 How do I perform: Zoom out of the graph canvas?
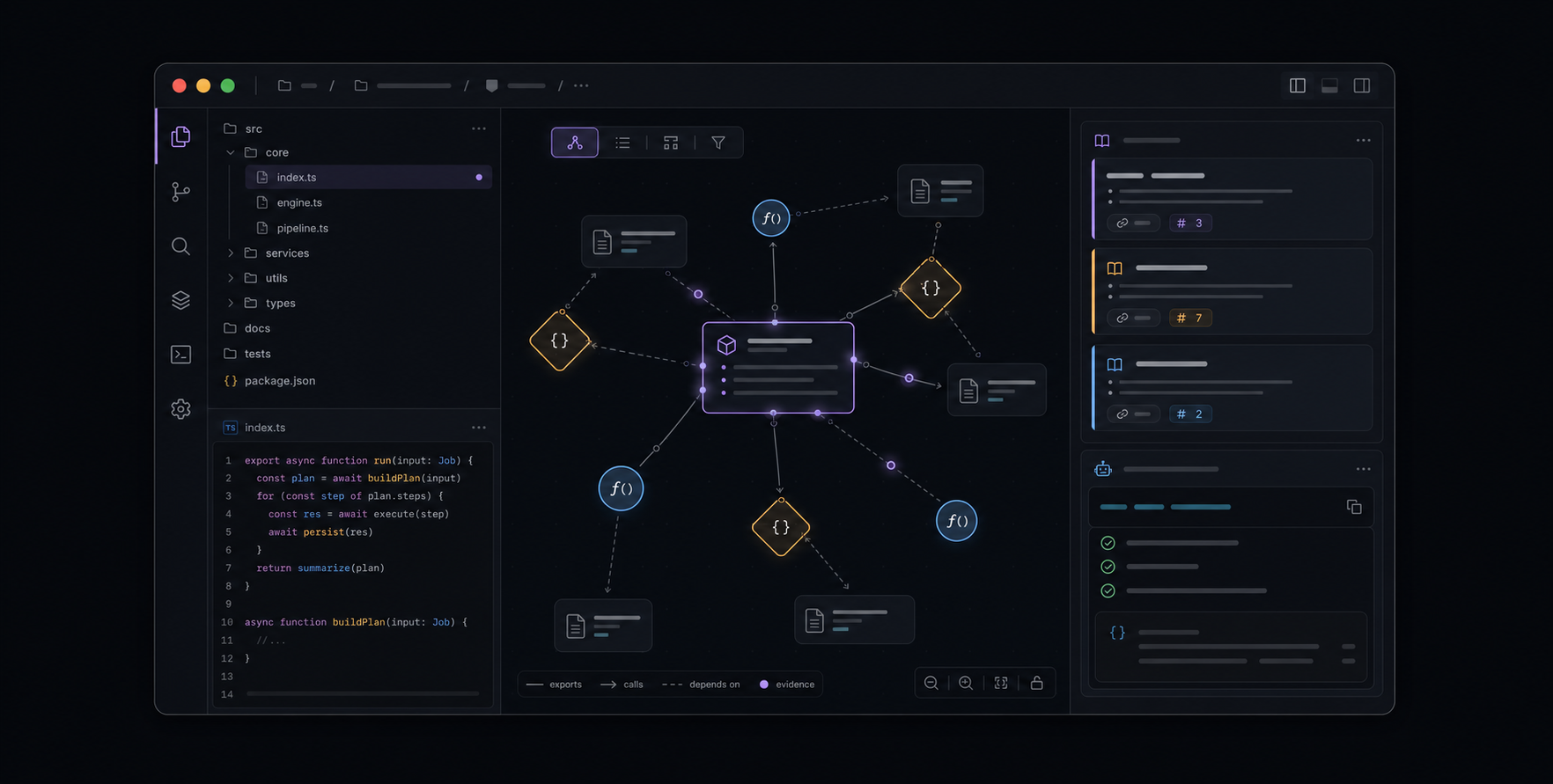pyautogui.click(x=931, y=684)
